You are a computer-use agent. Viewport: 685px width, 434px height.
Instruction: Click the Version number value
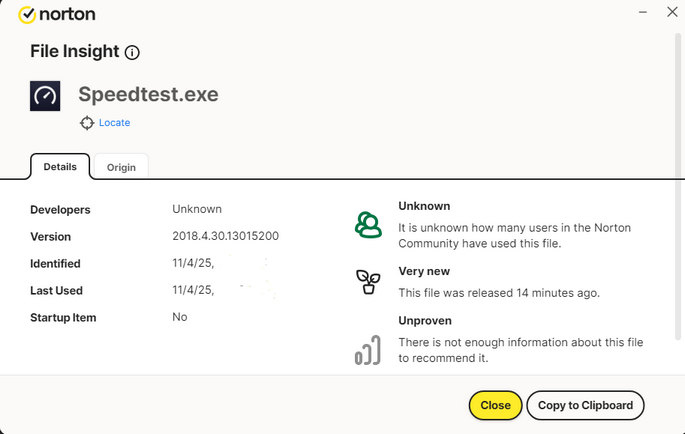pos(225,237)
